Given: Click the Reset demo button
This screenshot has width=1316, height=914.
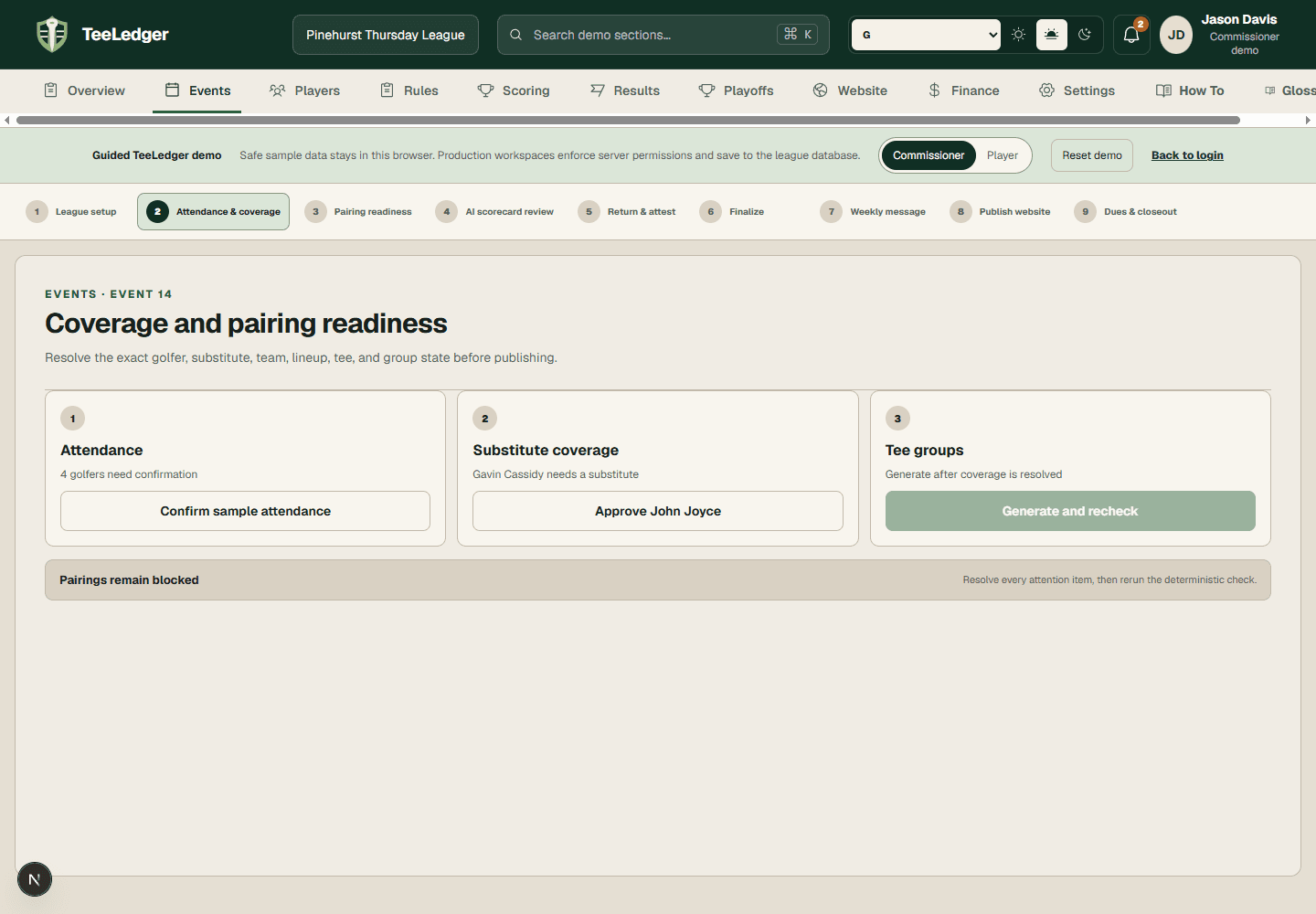Looking at the screenshot, I should point(1092,155).
